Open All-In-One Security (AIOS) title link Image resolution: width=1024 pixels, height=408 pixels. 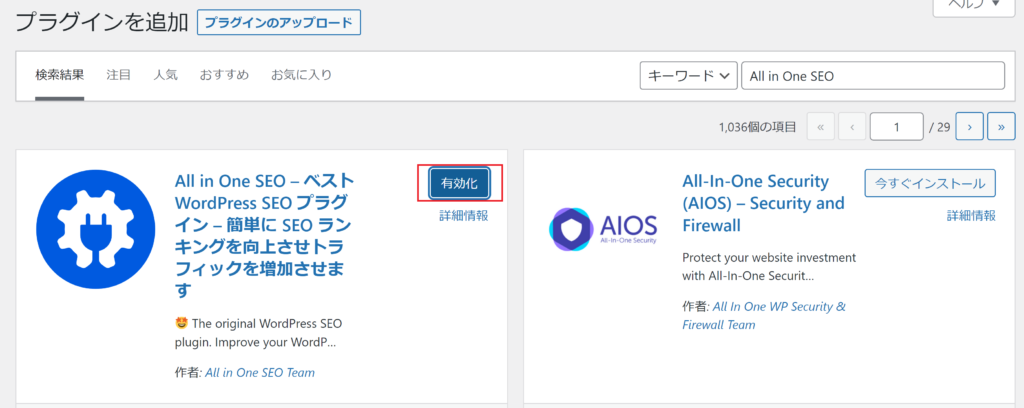(x=763, y=203)
